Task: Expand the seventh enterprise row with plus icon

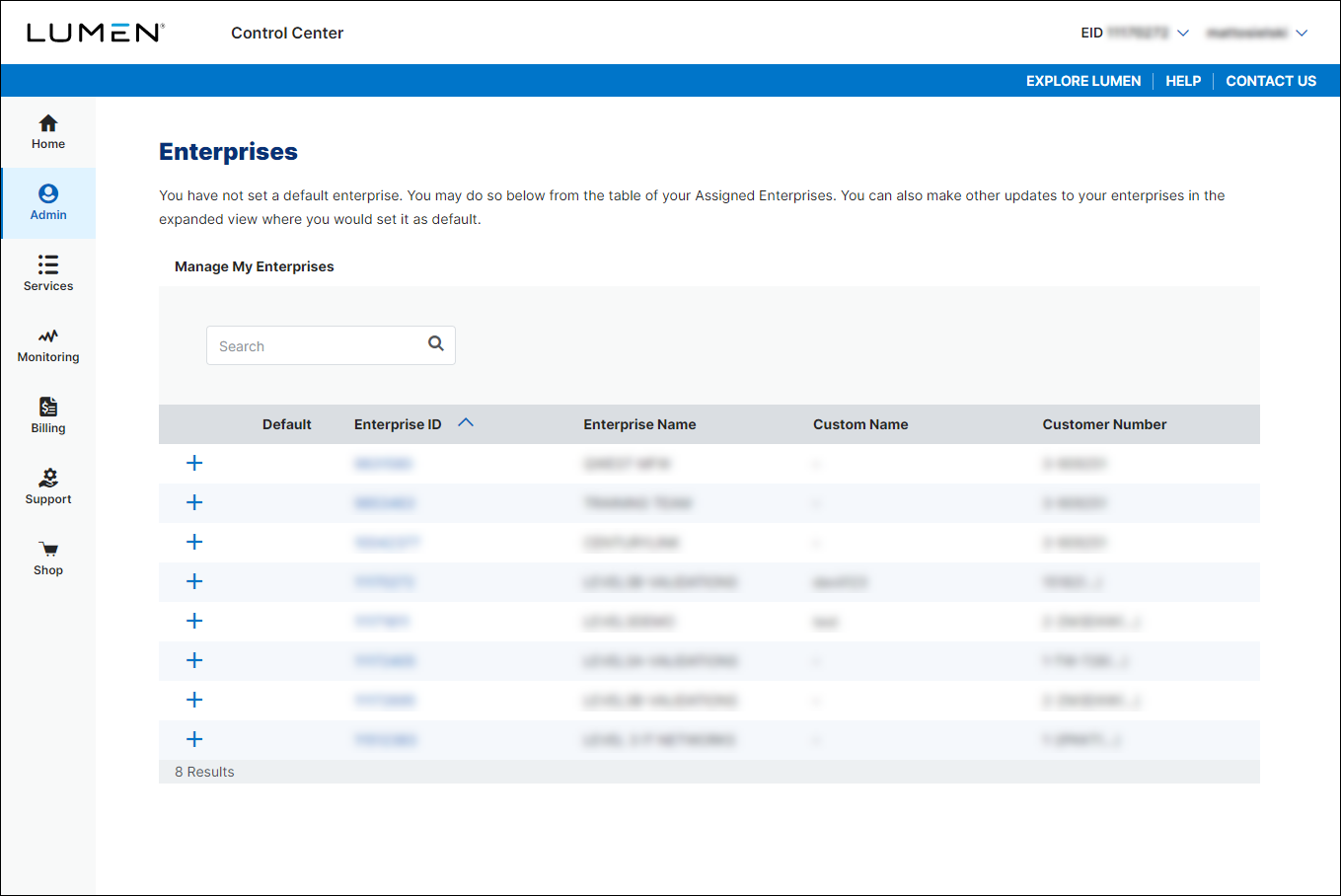Action: tap(194, 700)
